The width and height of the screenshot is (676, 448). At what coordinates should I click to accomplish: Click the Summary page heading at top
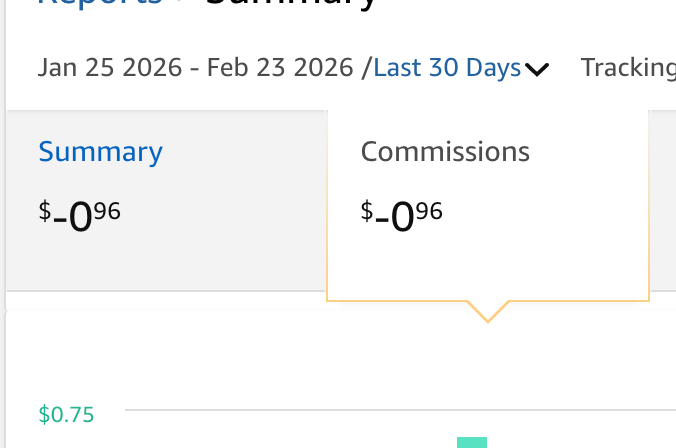pos(290,3)
